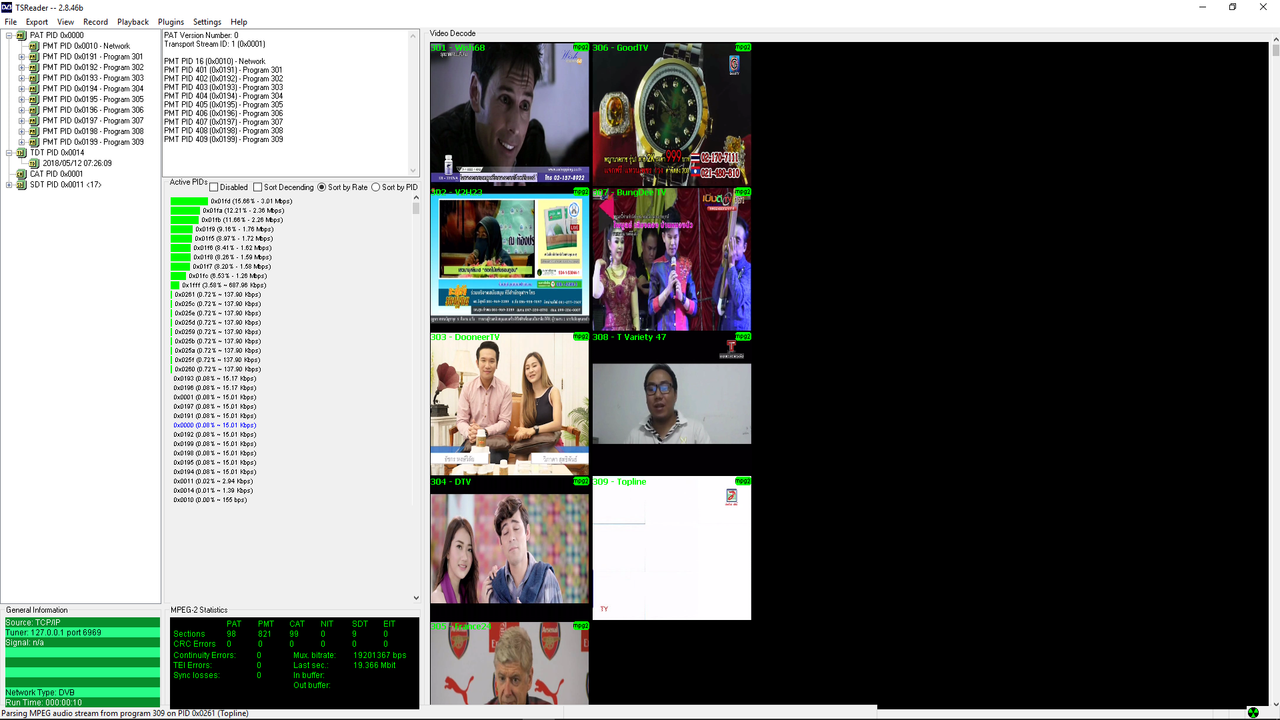Viewport: 1280px width, 720px height.
Task: Select the Sort by PID radio button
Action: (x=376, y=187)
